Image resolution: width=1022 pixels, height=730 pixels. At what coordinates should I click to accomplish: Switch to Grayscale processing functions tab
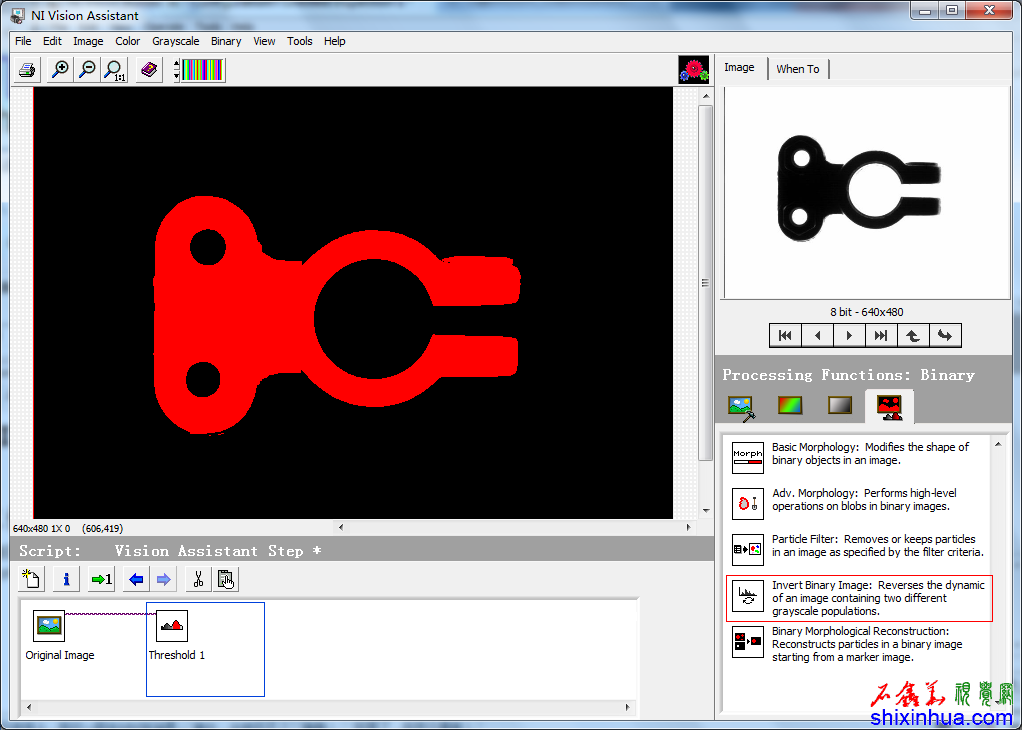coord(840,405)
